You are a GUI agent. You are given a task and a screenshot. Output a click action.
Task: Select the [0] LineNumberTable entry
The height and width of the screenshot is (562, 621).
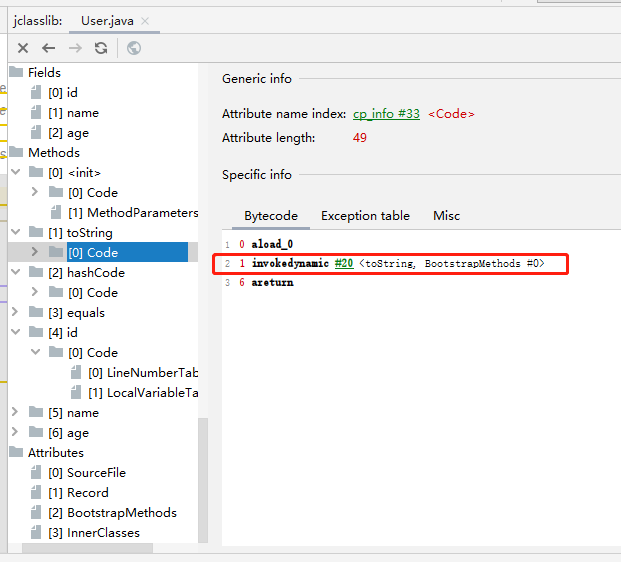[143, 373]
